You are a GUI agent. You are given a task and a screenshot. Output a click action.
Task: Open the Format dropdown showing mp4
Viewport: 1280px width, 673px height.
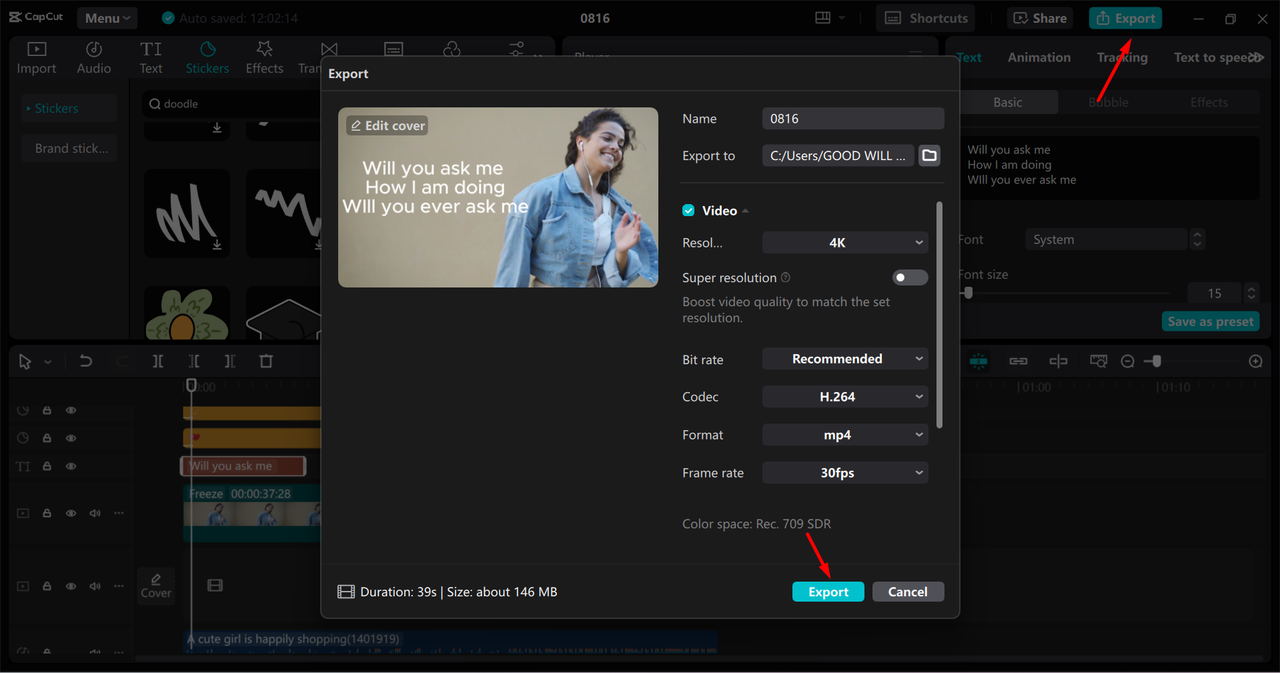pos(845,435)
